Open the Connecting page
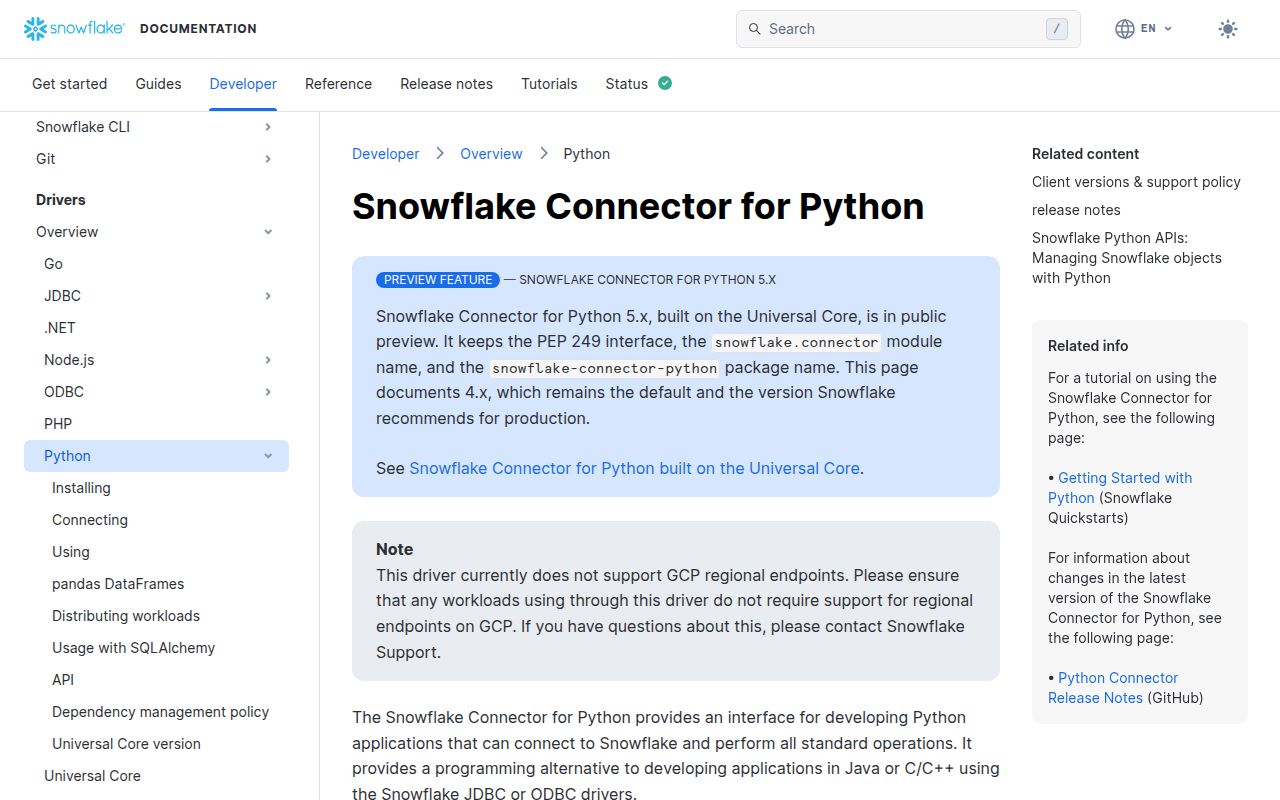The image size is (1280, 800). (90, 520)
